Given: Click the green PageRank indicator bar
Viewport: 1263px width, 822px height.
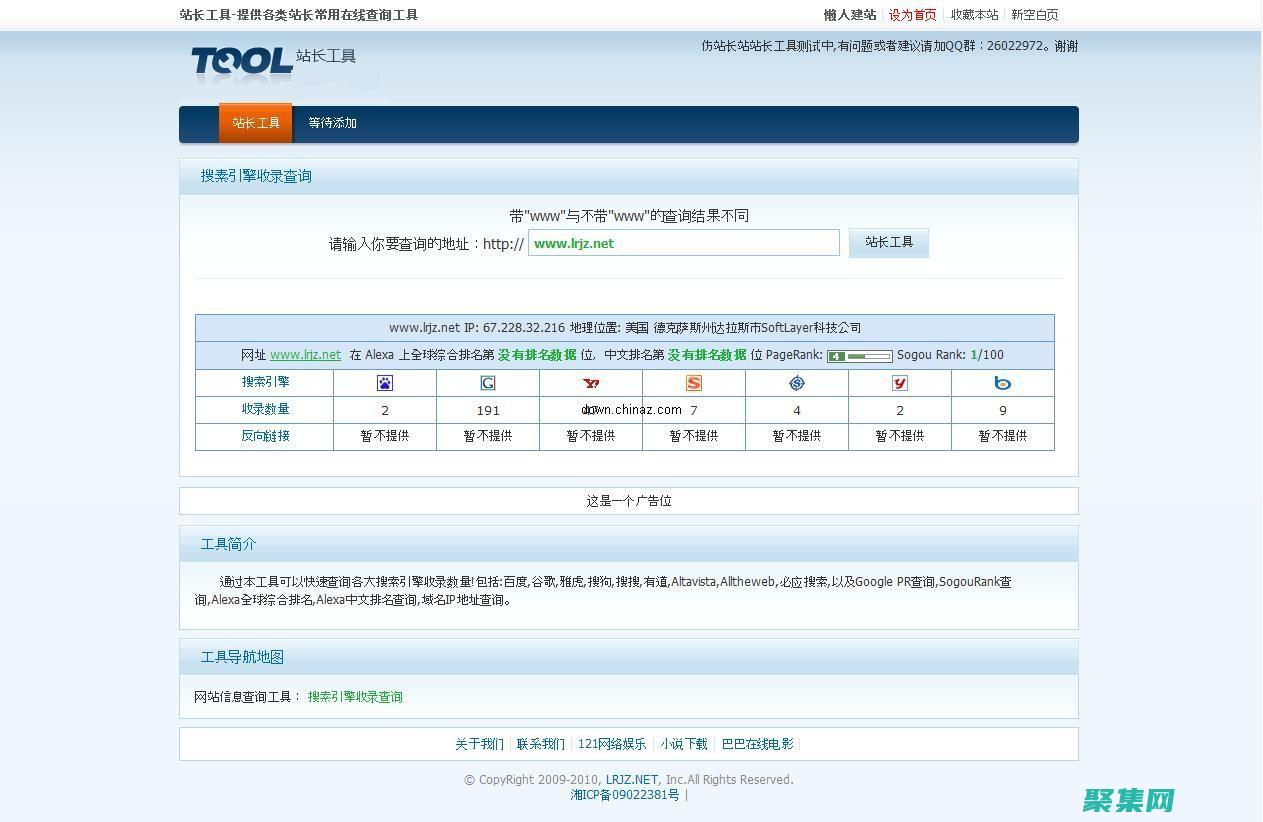Looking at the screenshot, I should (862, 354).
